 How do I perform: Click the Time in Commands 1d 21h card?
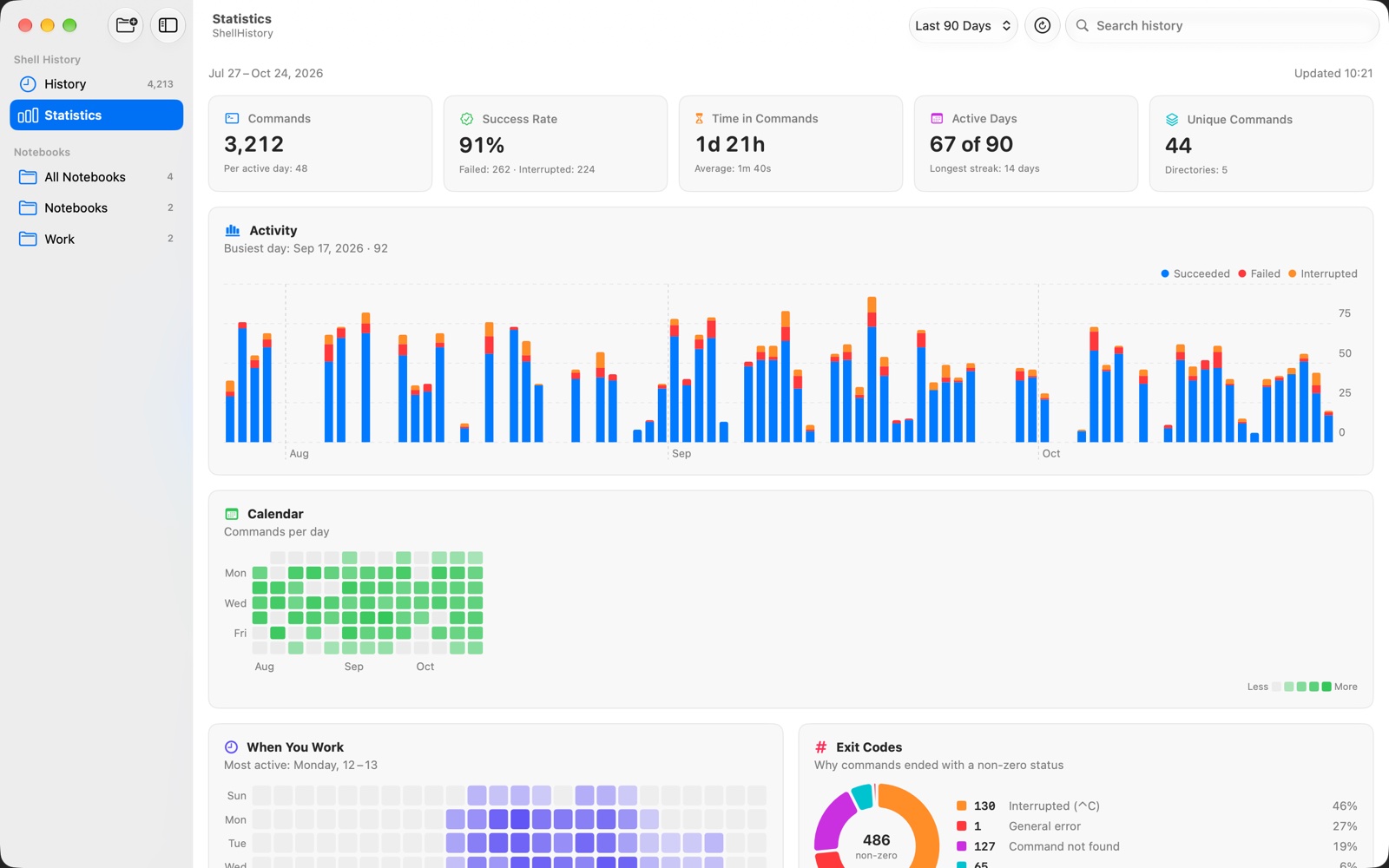point(791,143)
